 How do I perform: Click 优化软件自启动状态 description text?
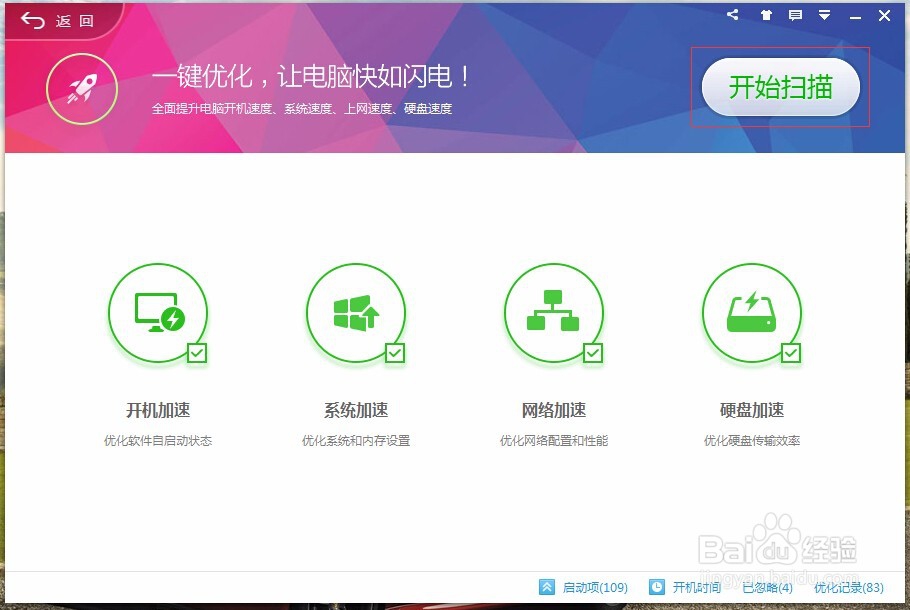coord(158,441)
